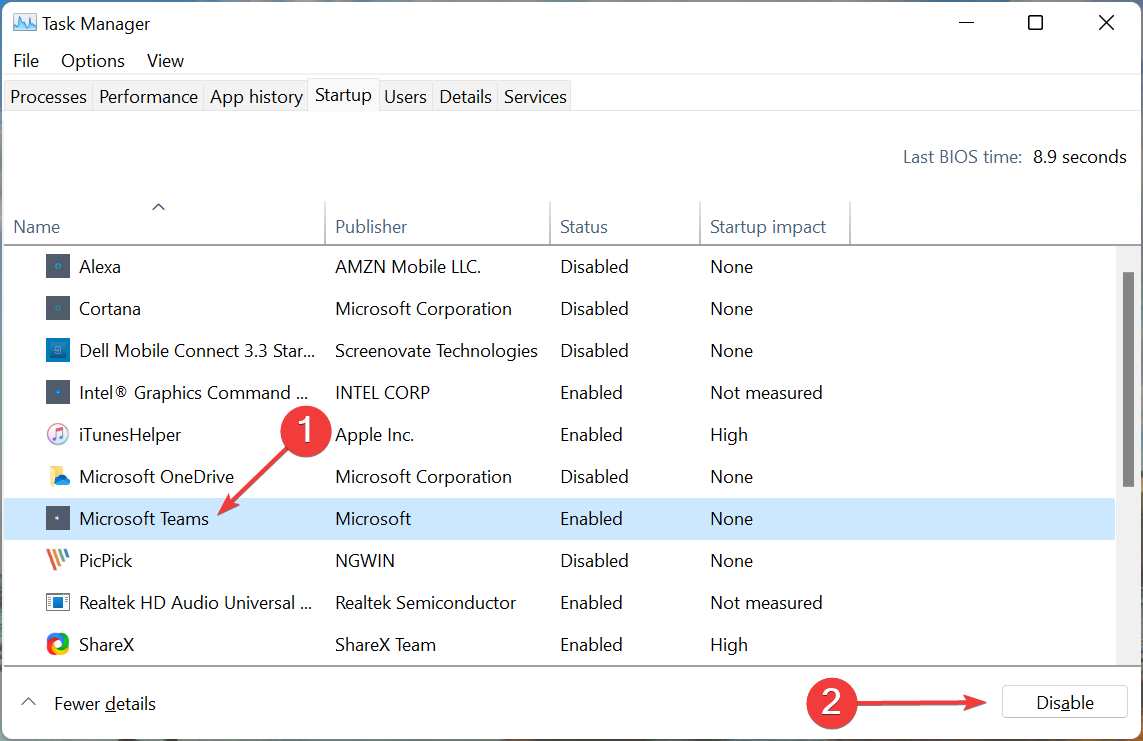Click AMZN Mobile LLC. publisher cell

tap(407, 267)
